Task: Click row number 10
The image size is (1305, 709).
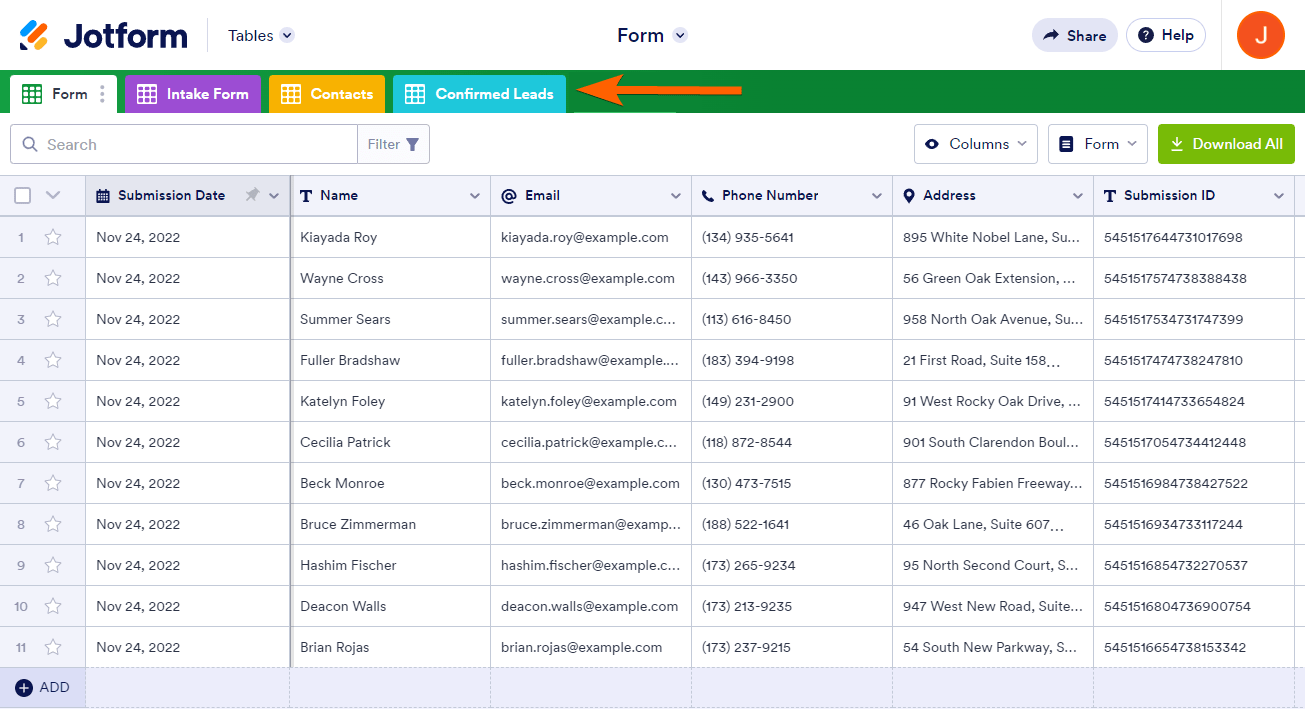Action: pyautogui.click(x=20, y=606)
